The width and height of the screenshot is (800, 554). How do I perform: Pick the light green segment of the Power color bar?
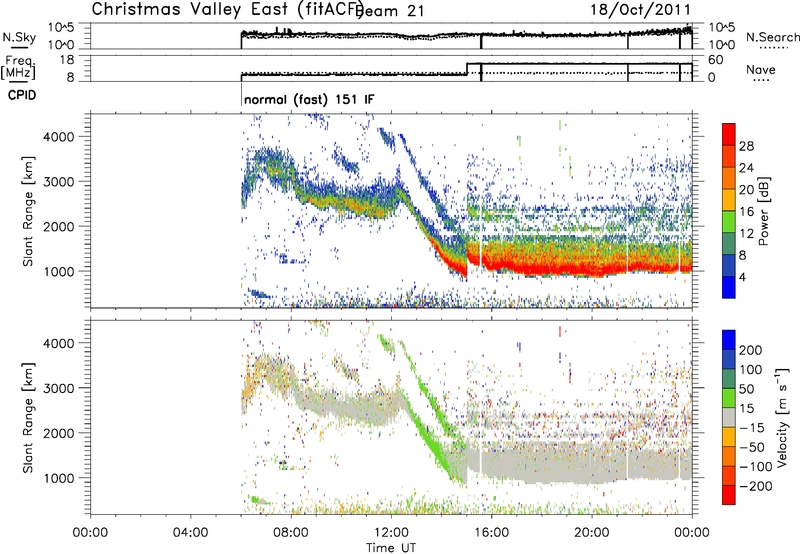[x=729, y=222]
